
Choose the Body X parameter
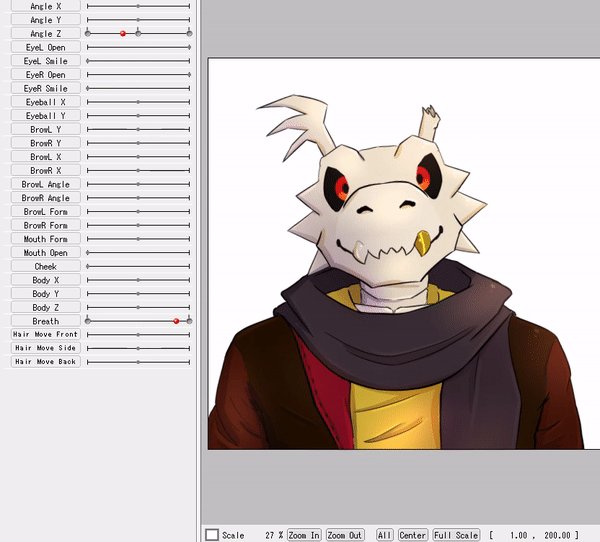click(x=46, y=280)
